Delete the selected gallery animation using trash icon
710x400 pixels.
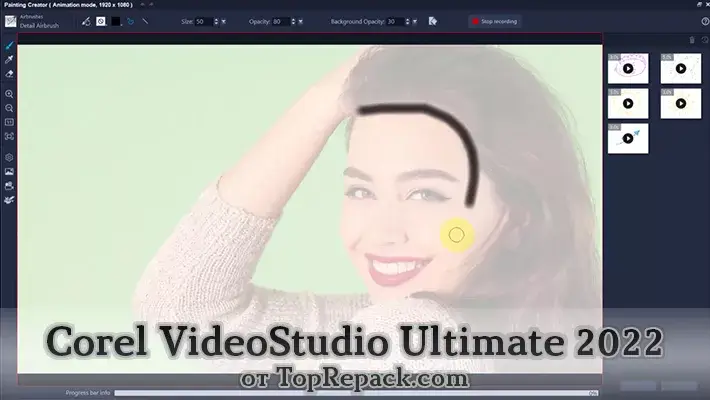(692, 40)
